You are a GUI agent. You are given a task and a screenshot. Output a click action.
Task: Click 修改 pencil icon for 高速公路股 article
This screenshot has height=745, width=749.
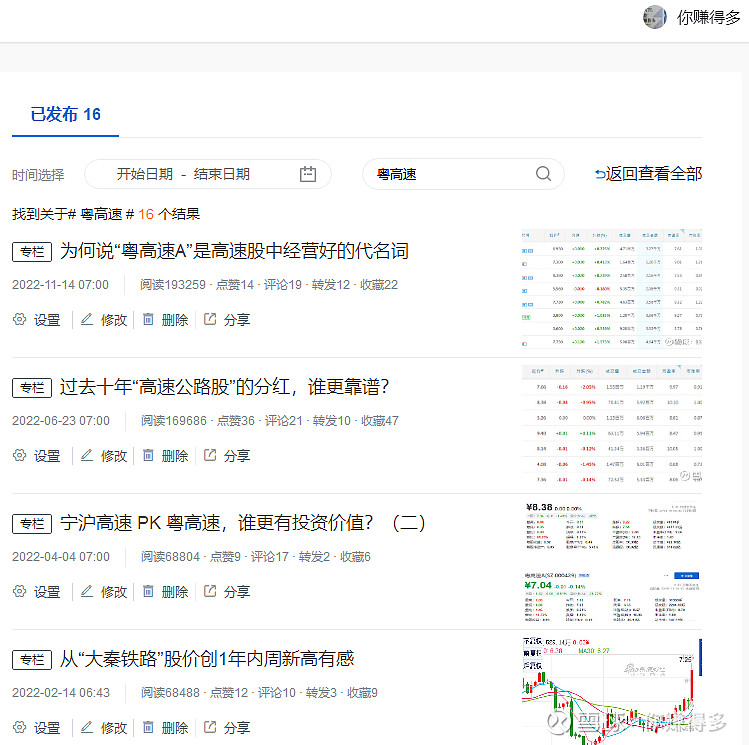86,455
